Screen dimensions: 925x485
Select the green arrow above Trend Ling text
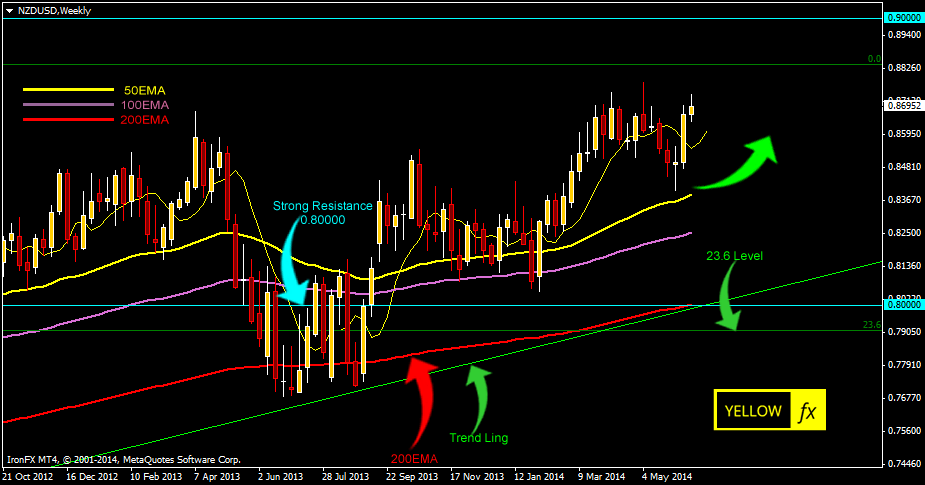point(479,394)
